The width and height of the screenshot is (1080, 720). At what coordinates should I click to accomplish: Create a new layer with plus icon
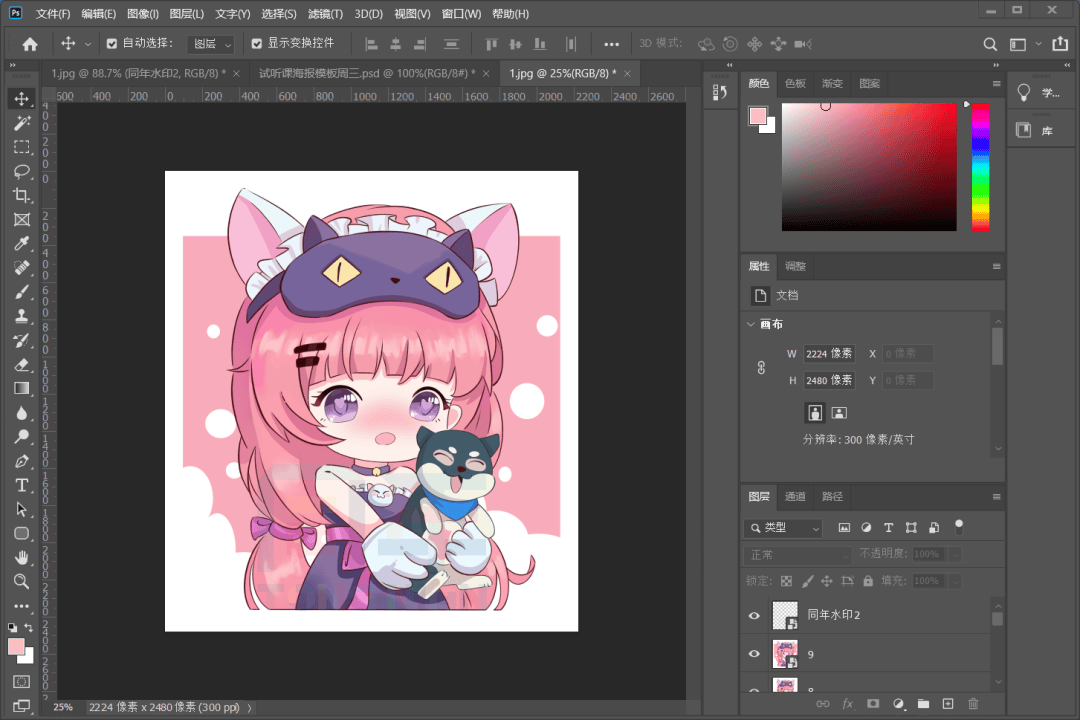pyautogui.click(x=948, y=703)
